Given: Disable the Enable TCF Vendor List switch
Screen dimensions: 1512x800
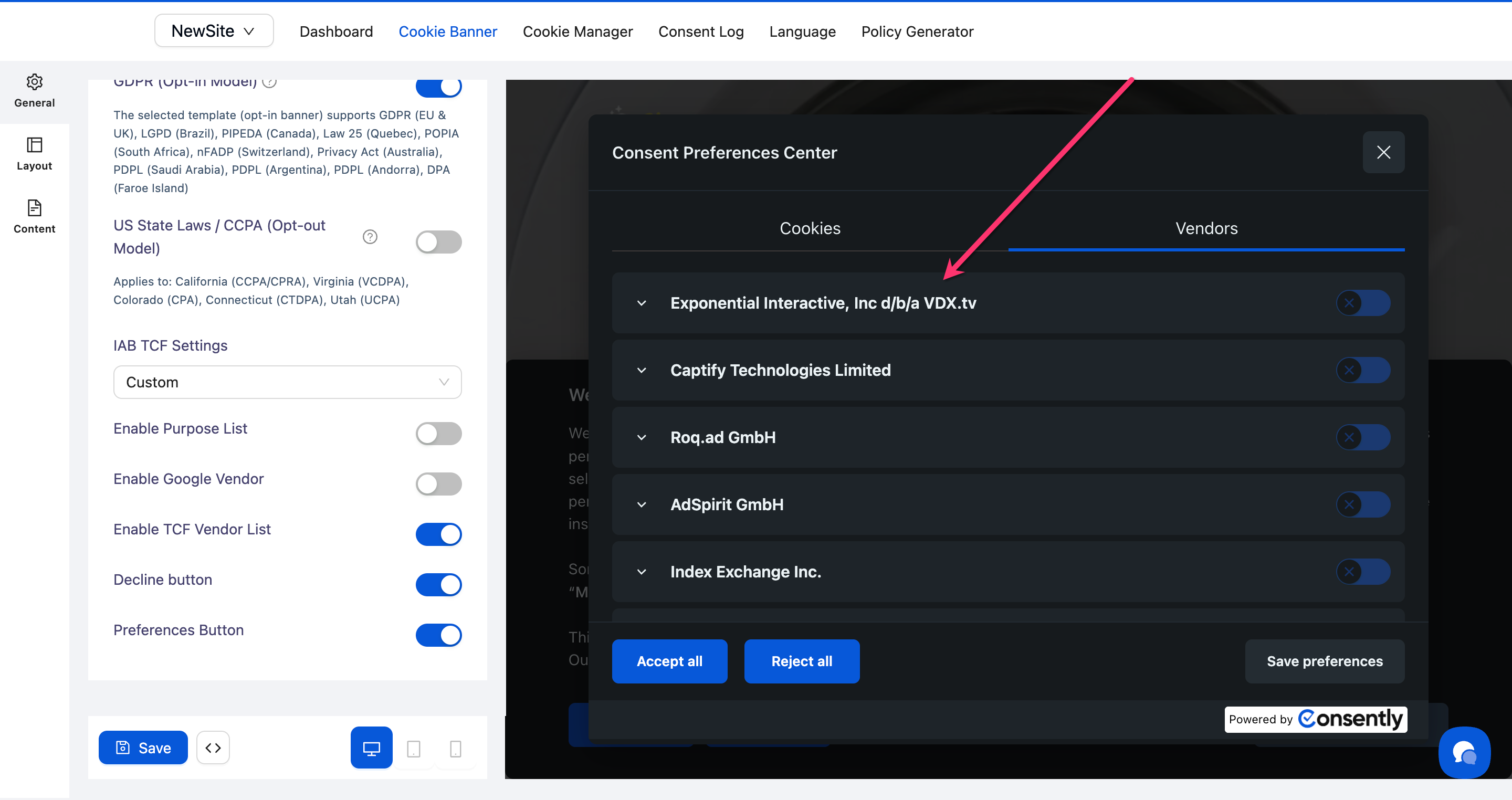Looking at the screenshot, I should [438, 534].
